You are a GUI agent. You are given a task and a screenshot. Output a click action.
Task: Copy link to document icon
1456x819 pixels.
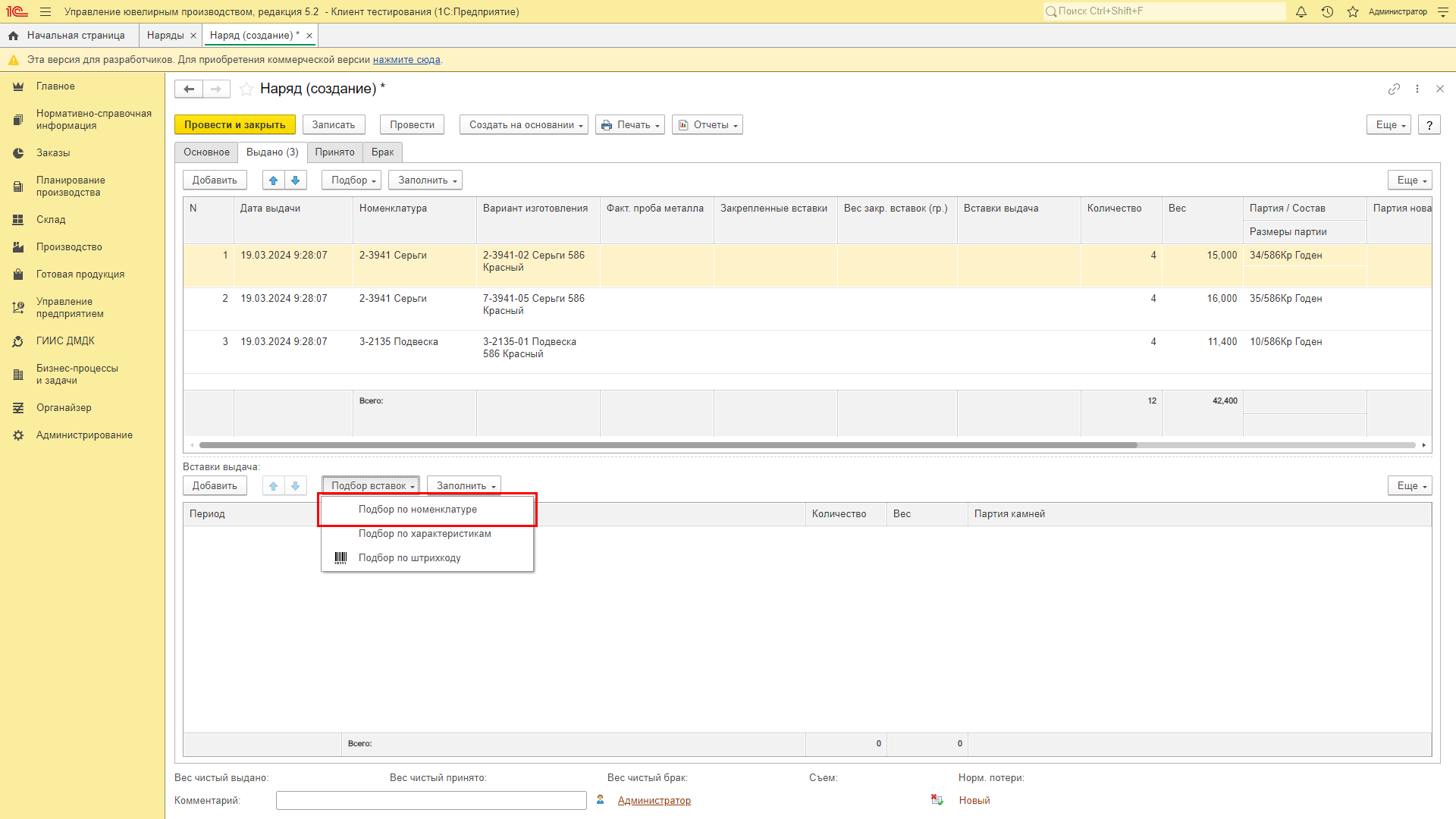coord(1394,89)
